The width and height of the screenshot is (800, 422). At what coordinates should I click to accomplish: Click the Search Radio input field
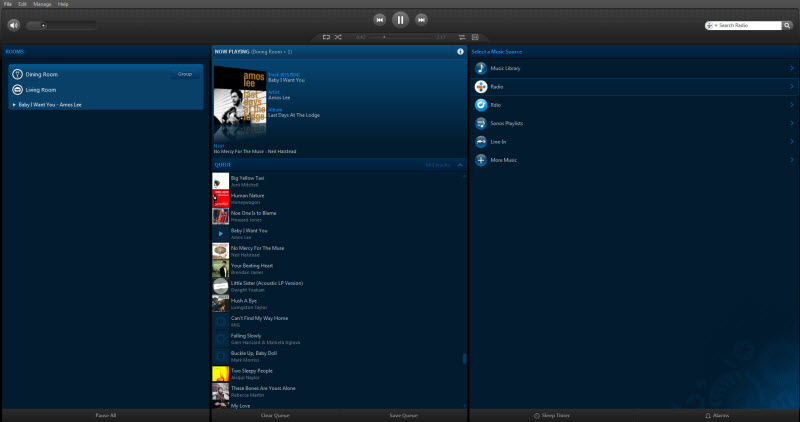coord(745,24)
